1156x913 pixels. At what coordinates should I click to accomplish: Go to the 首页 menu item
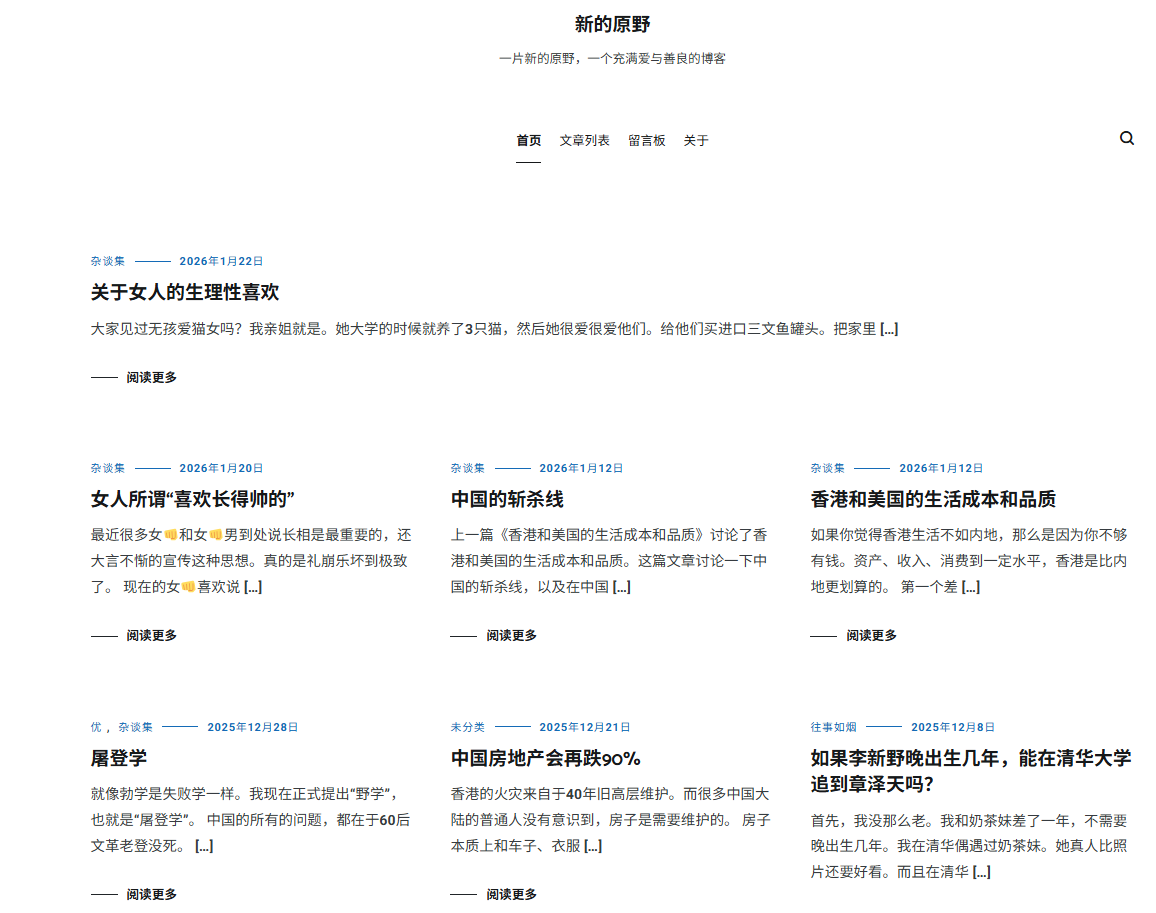point(528,141)
